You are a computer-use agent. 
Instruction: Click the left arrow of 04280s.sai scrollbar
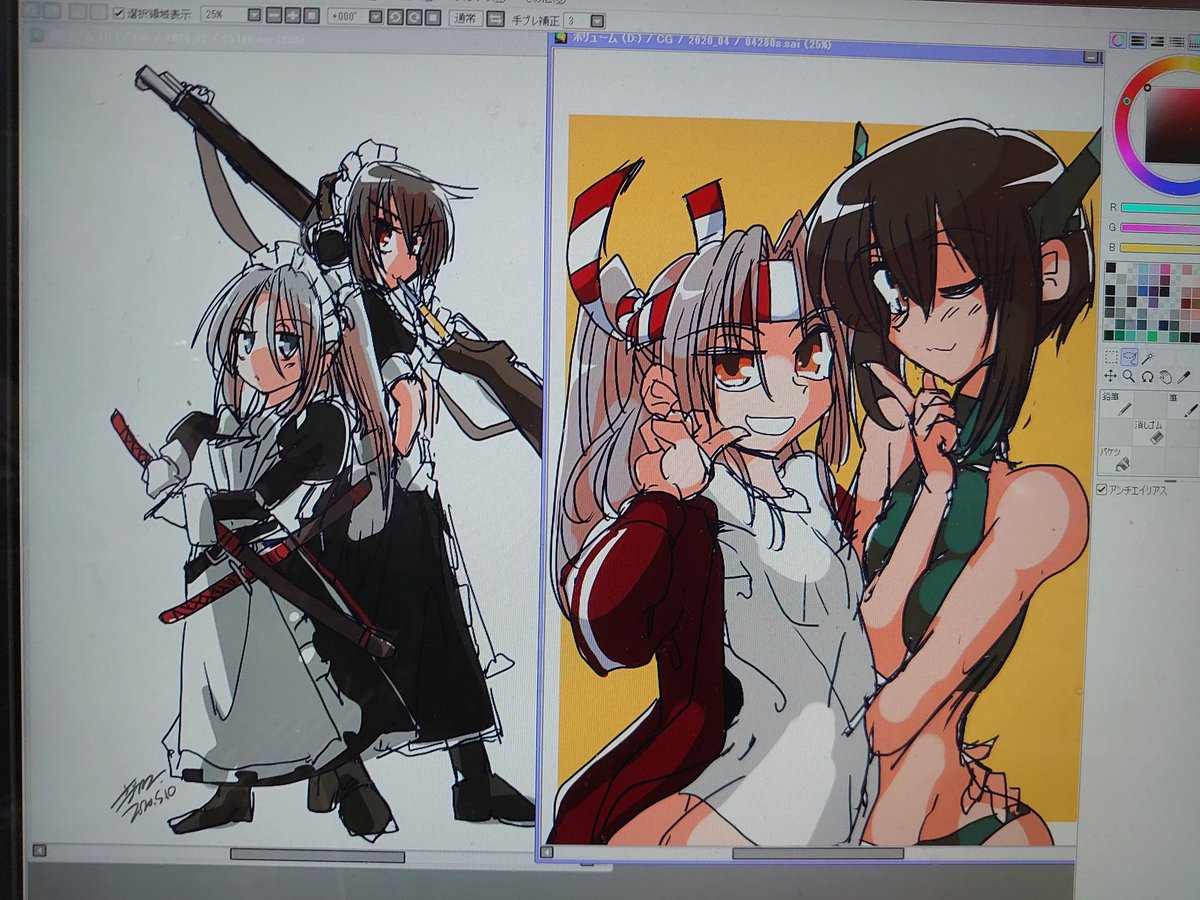coord(546,853)
